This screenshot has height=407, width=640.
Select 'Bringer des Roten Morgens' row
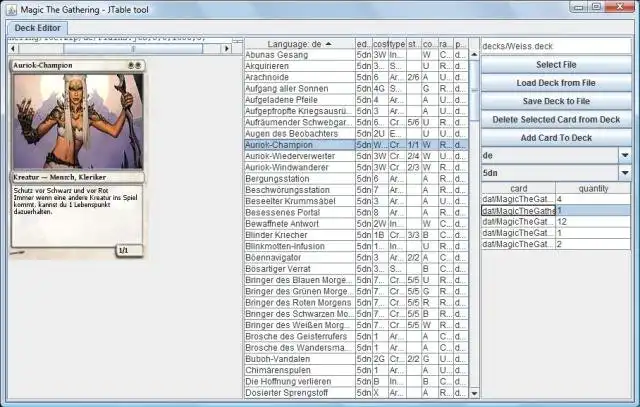(x=356, y=303)
